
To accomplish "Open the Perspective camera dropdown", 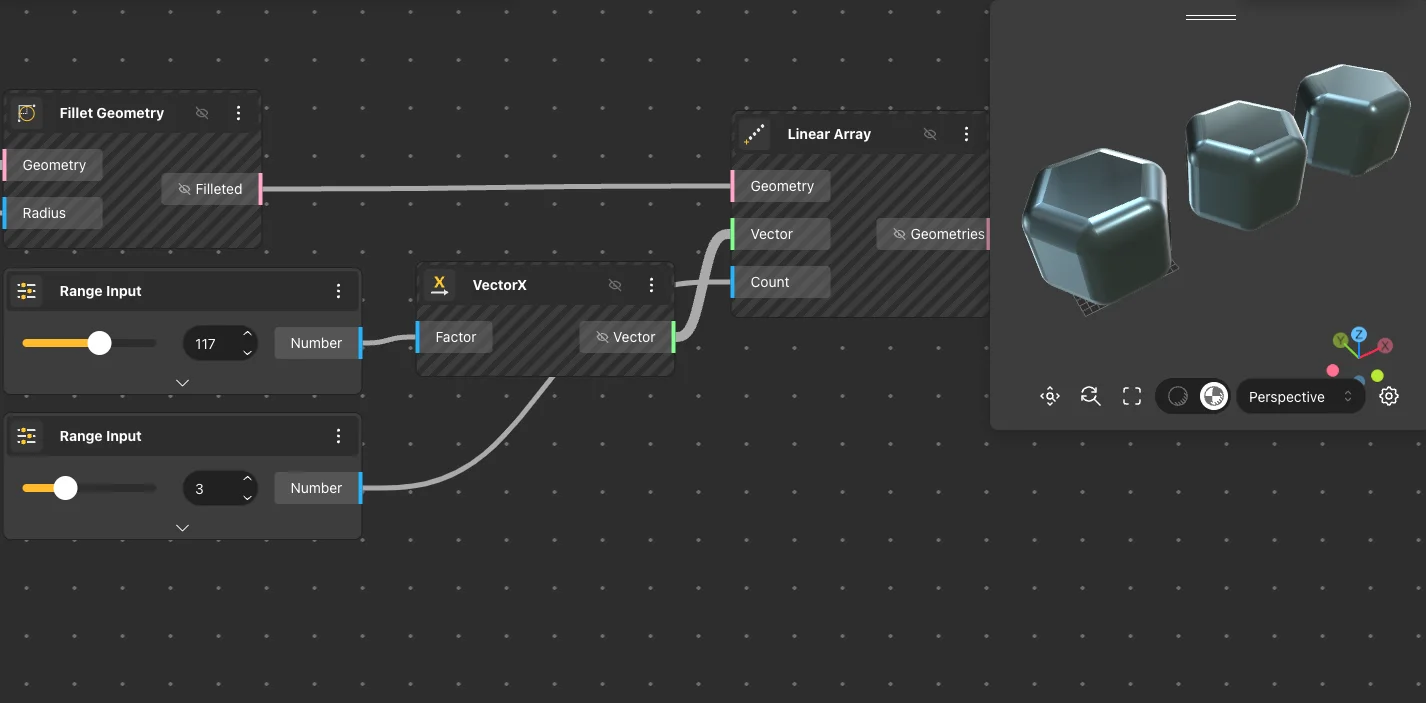I will click(1300, 397).
